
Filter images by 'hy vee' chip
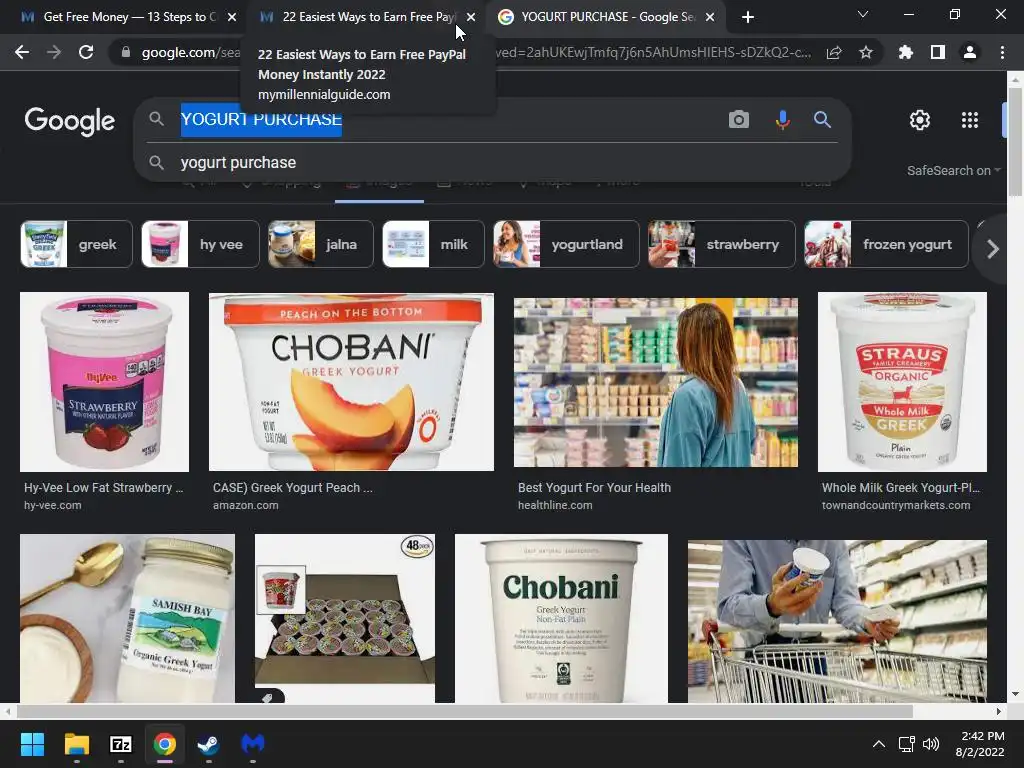coord(200,244)
